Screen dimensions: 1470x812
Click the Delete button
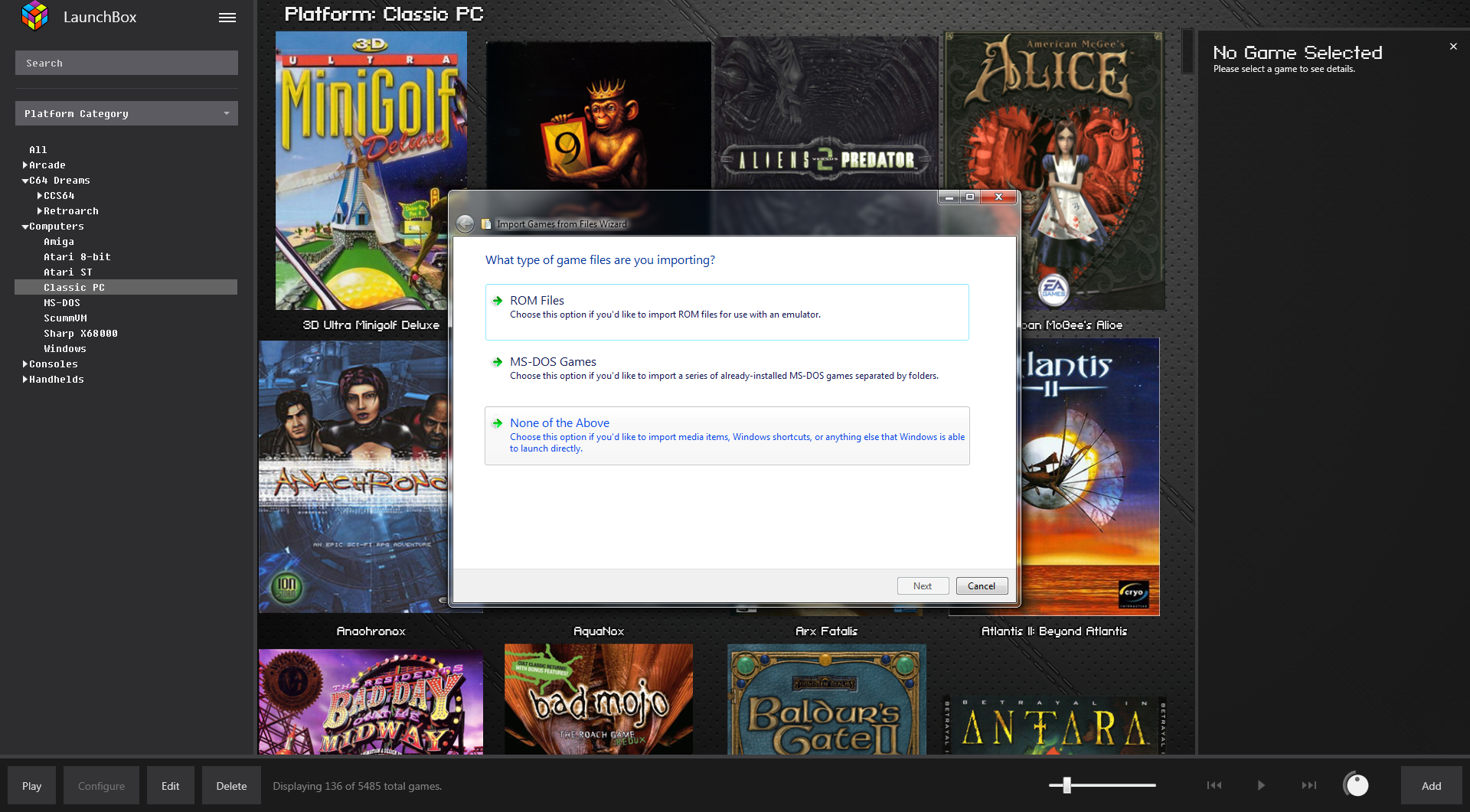231,786
